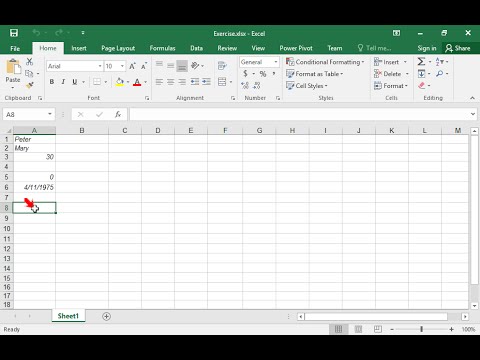This screenshot has width=480, height=360.
Task: Switch to the Insert tab
Action: tap(79, 48)
